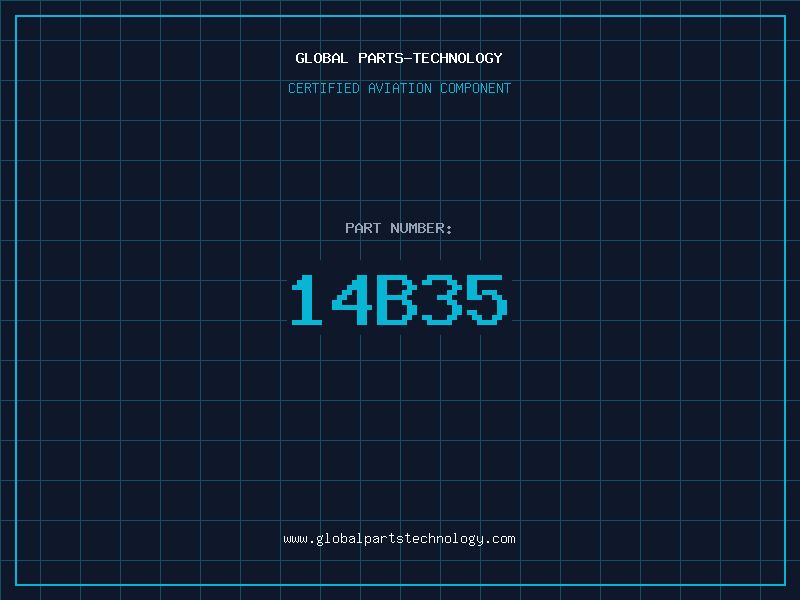Open the www.globalpartstechnology.com link
This screenshot has width=800, height=600.
pyautogui.click(x=399, y=539)
